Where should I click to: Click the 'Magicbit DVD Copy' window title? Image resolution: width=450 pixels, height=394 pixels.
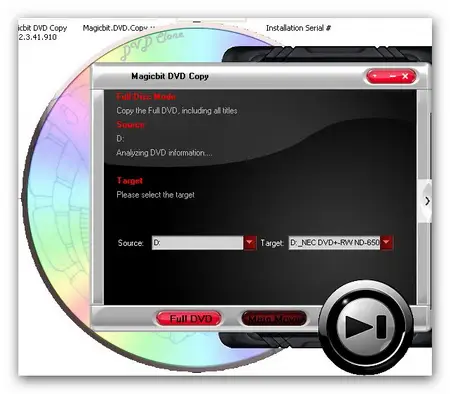170,76
